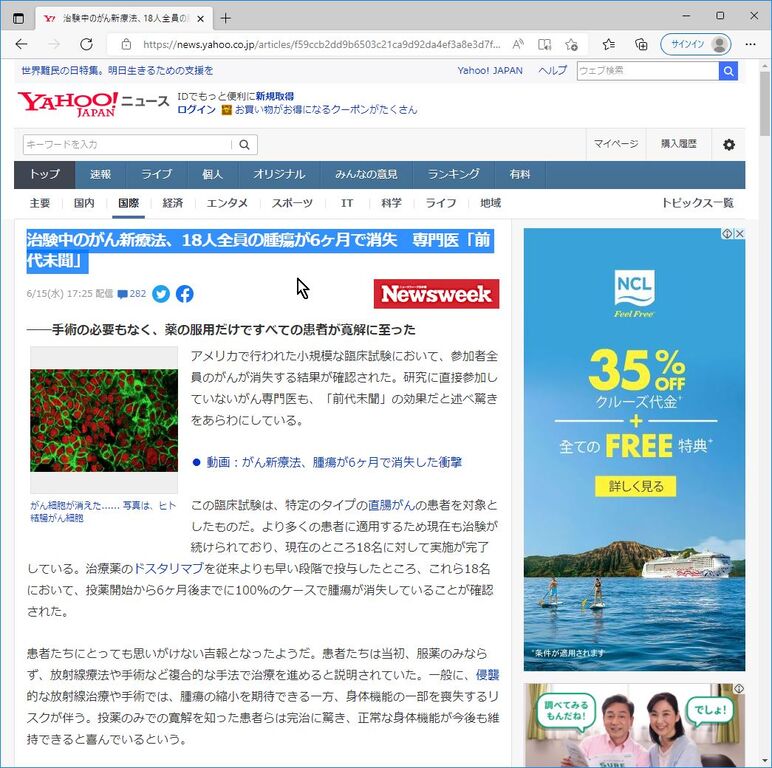Viewport: 772px width, 768px height.
Task: Close the Yahoo news tab
Action: pyautogui.click(x=200, y=19)
